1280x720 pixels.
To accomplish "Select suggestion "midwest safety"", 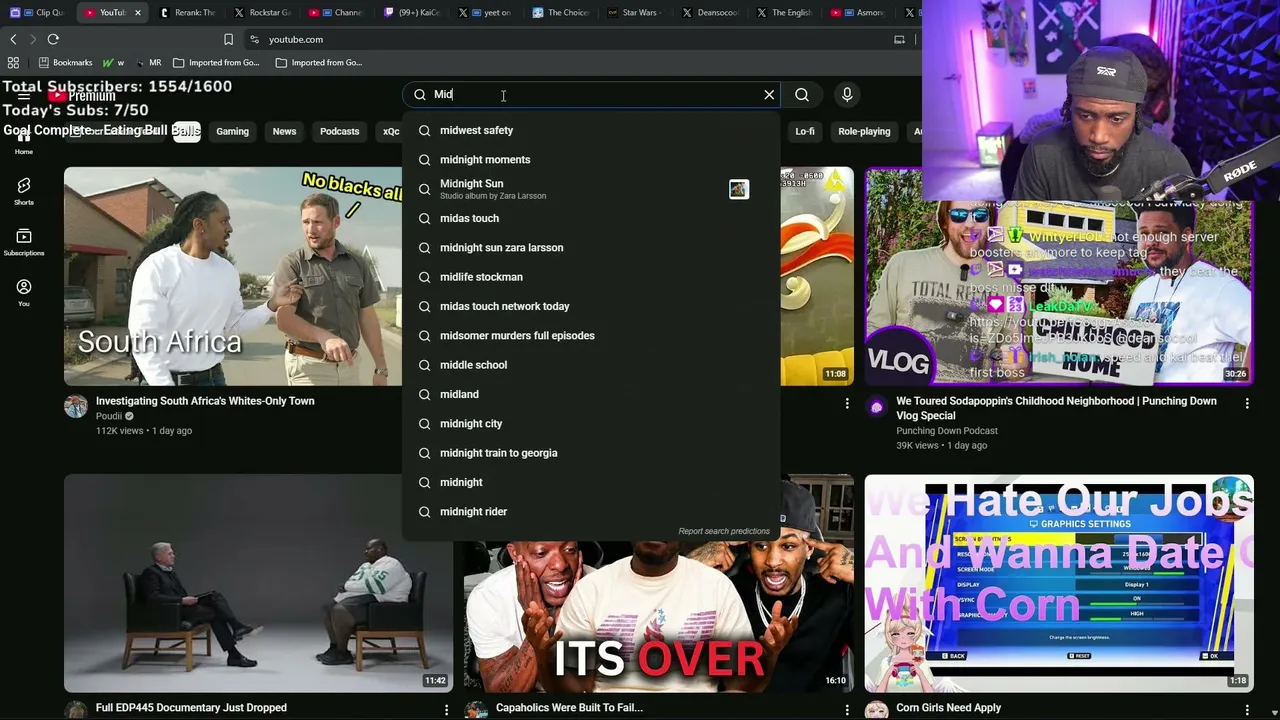I will point(591,130).
